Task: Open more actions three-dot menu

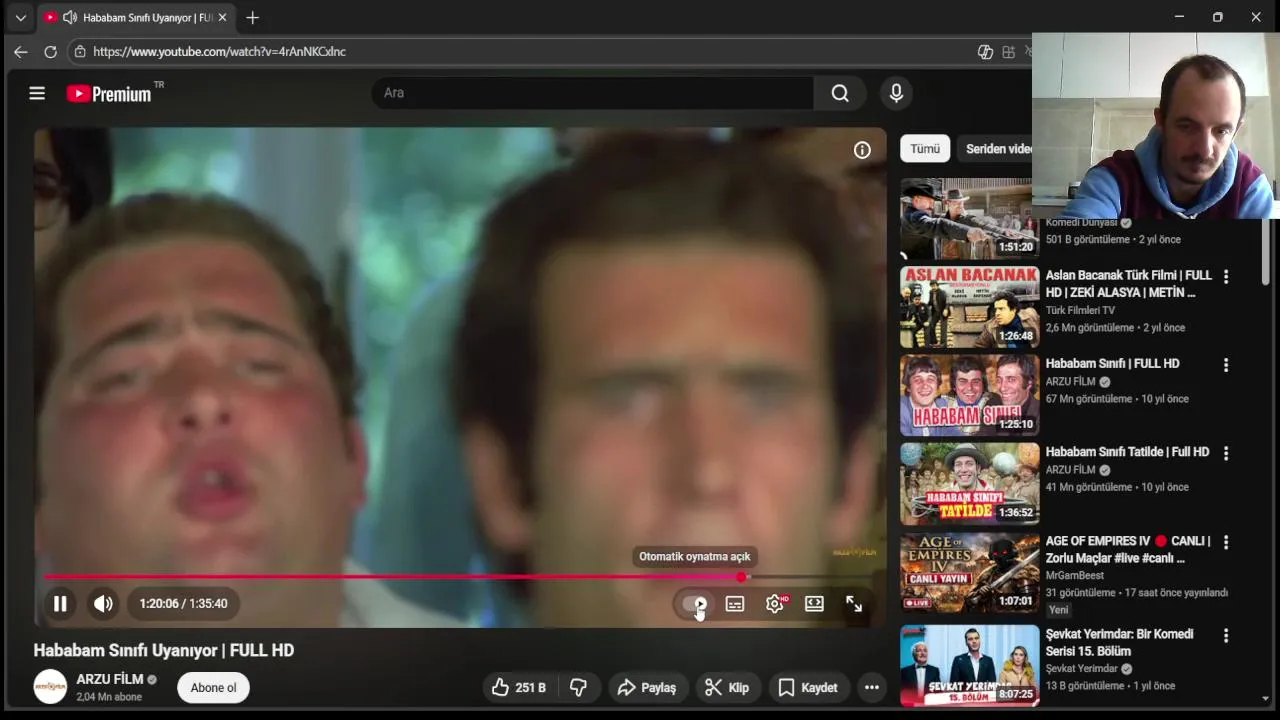Action: [x=872, y=688]
